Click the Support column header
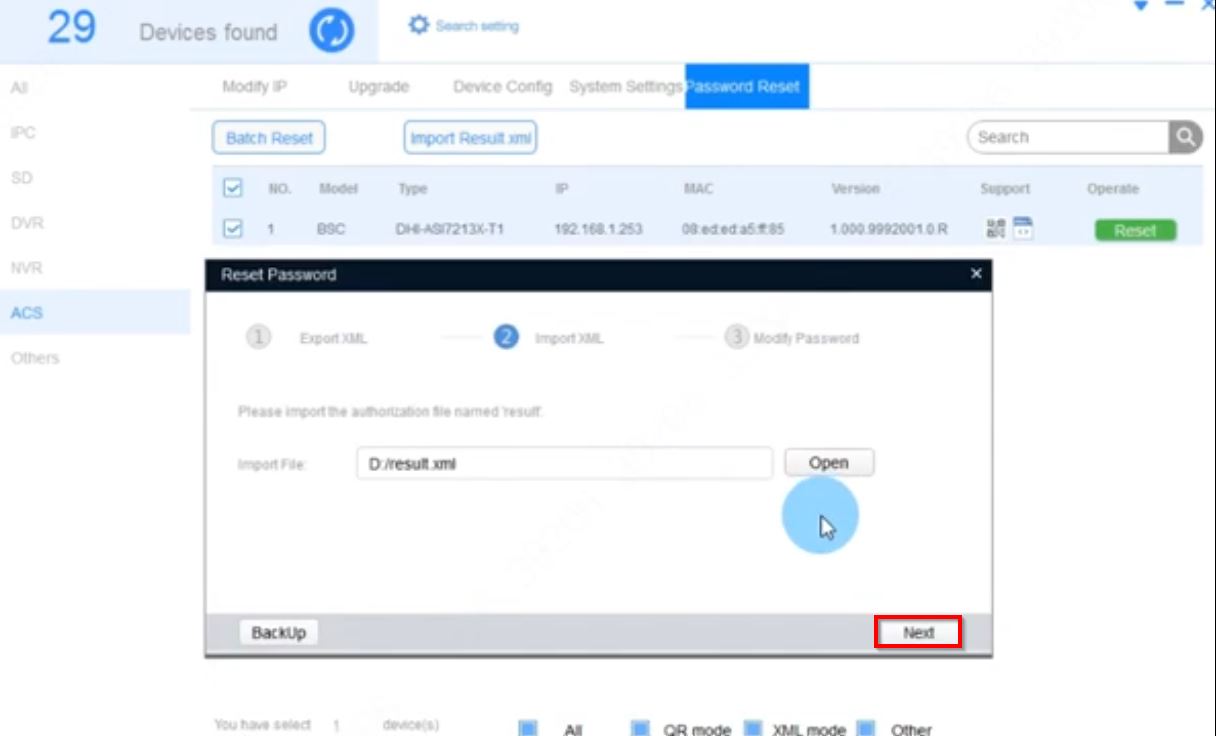This screenshot has height=736, width=1216. click(1005, 188)
